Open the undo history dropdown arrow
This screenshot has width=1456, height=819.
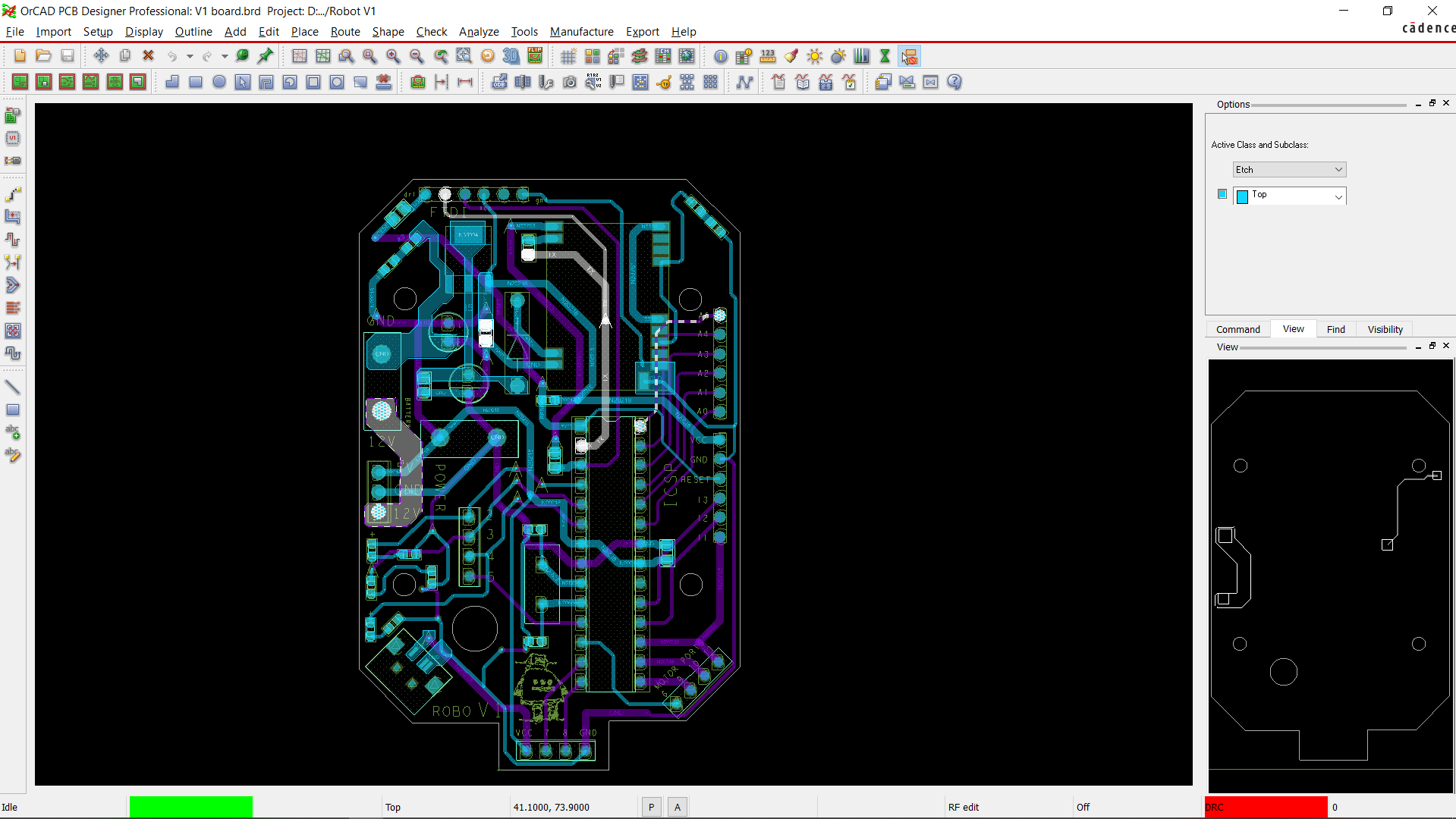pos(190,56)
